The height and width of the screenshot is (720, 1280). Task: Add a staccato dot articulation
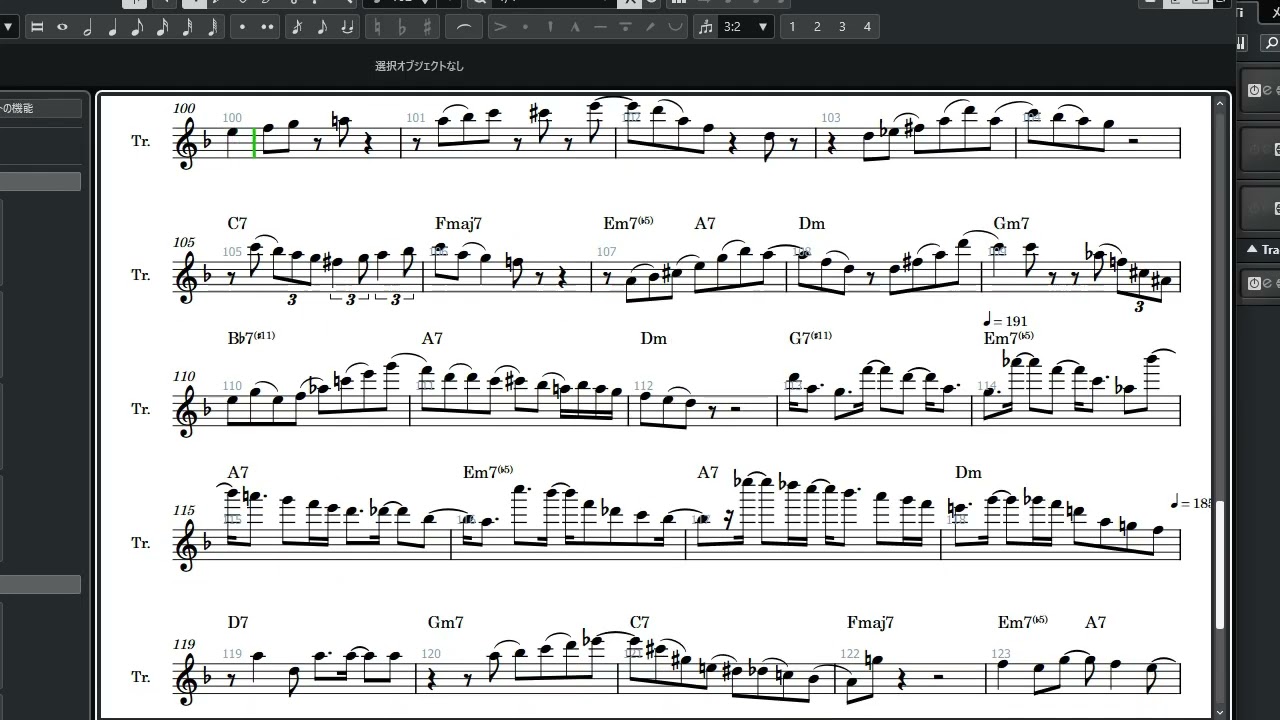click(525, 27)
